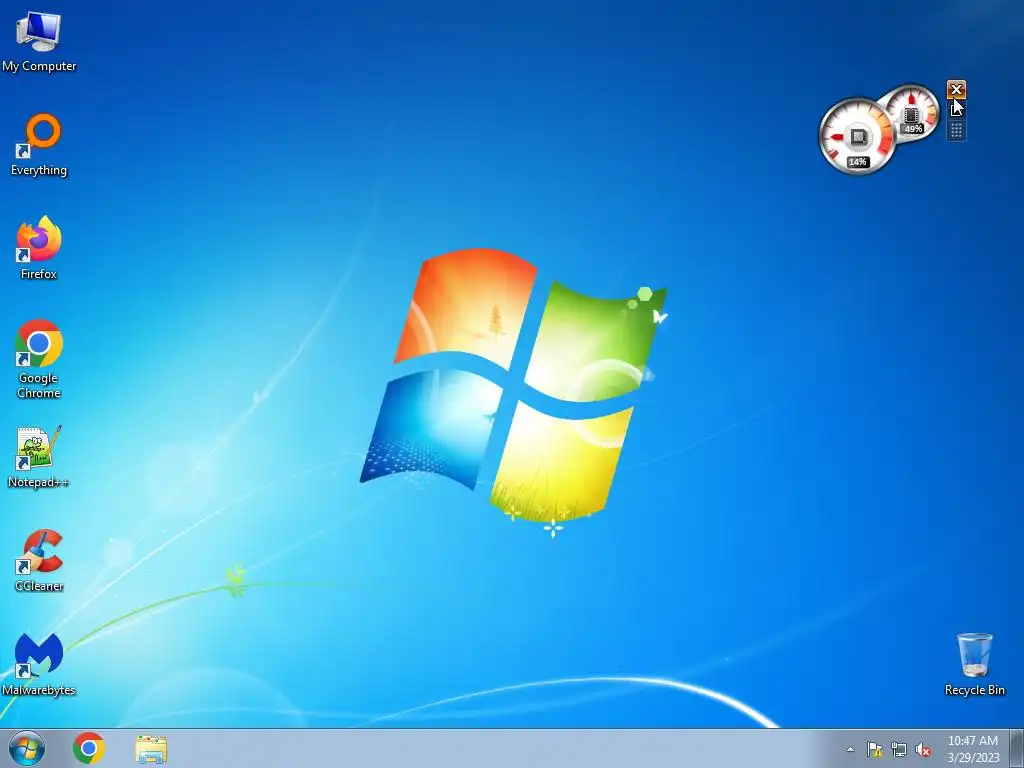Click the CPU usage dial showing 14%
Viewport: 1024px width, 768px height.
[x=857, y=137]
